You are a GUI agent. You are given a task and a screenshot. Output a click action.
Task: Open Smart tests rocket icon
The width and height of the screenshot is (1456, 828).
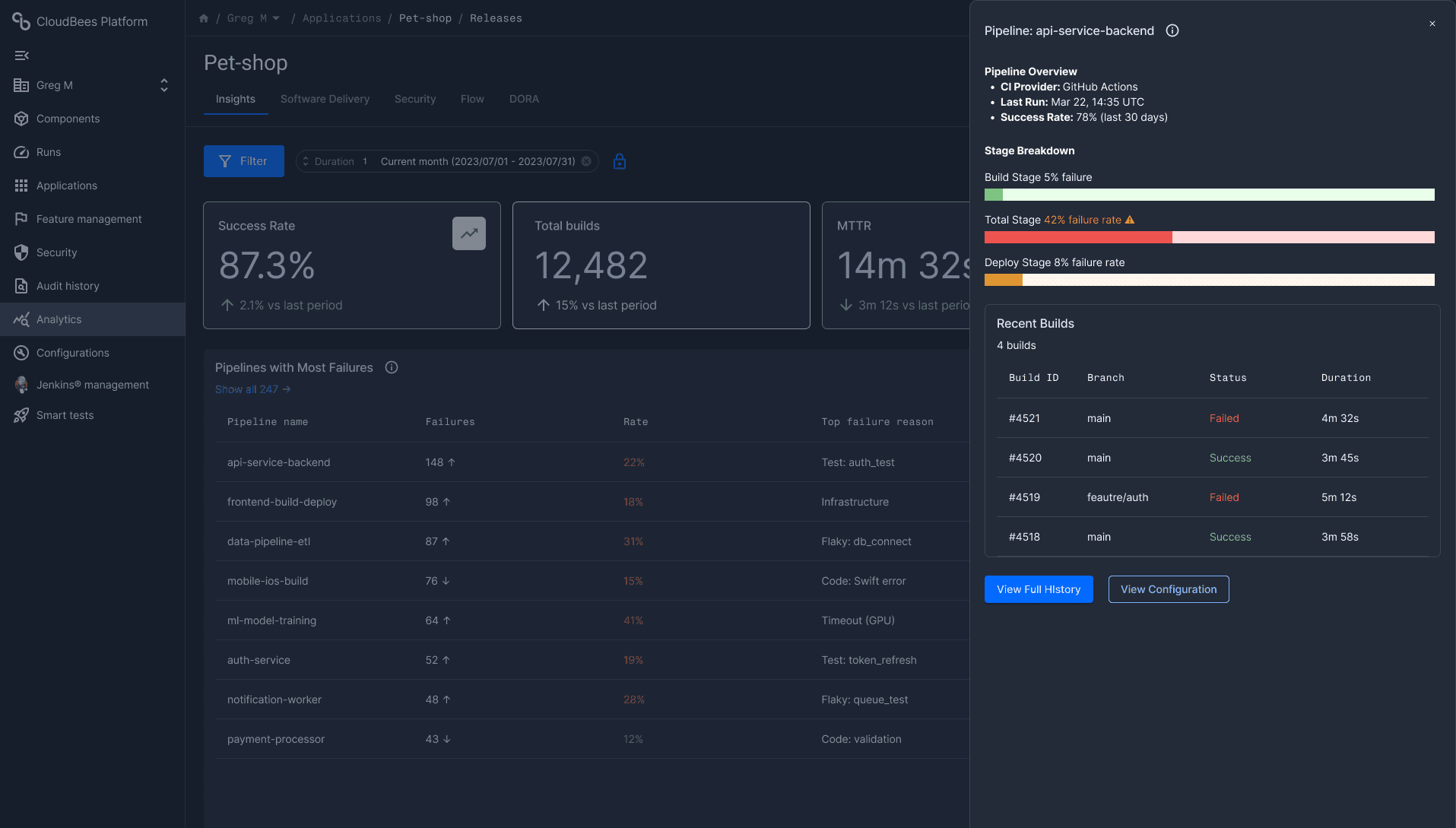tap(21, 415)
